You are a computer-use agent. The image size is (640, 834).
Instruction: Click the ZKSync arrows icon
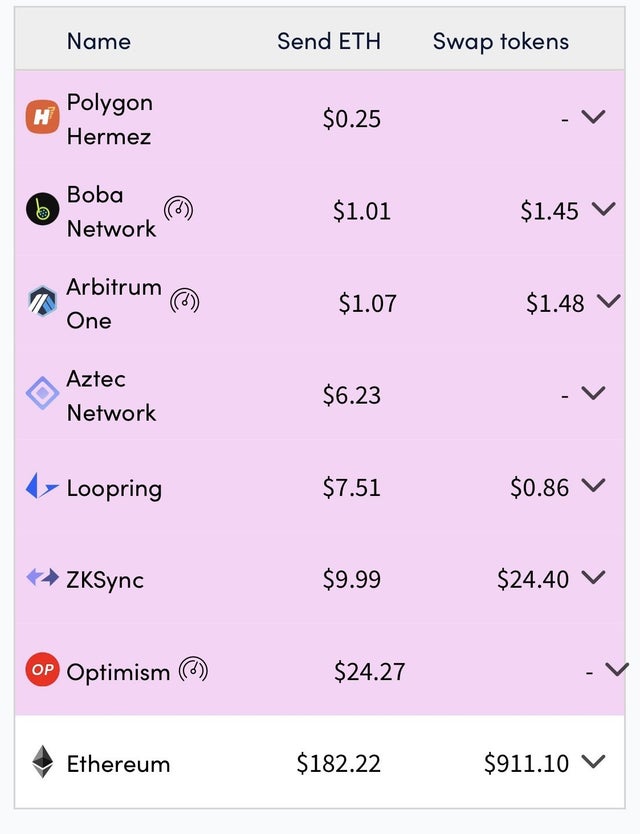pos(43,577)
